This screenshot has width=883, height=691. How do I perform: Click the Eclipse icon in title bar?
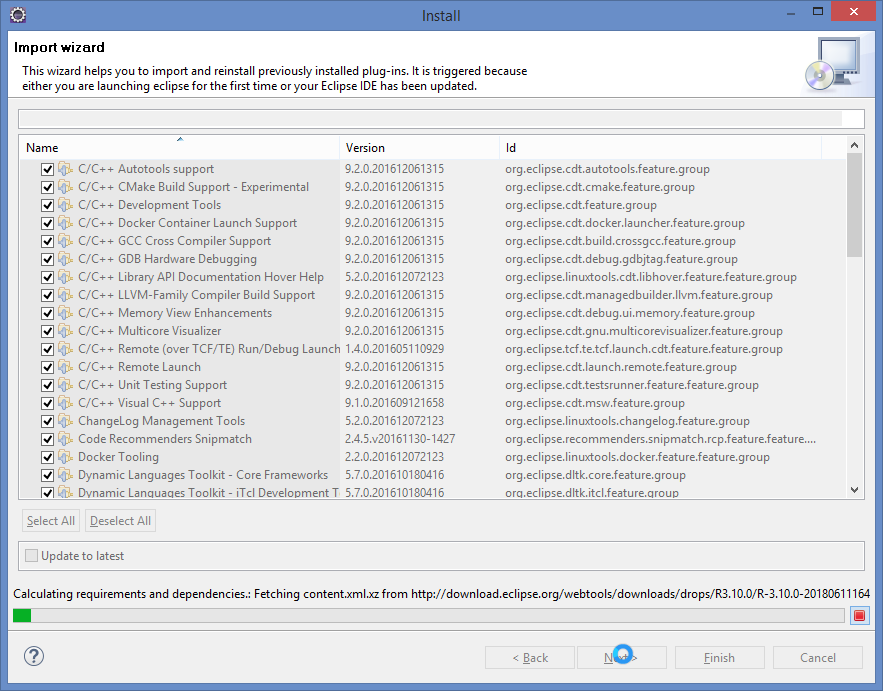pyautogui.click(x=17, y=15)
